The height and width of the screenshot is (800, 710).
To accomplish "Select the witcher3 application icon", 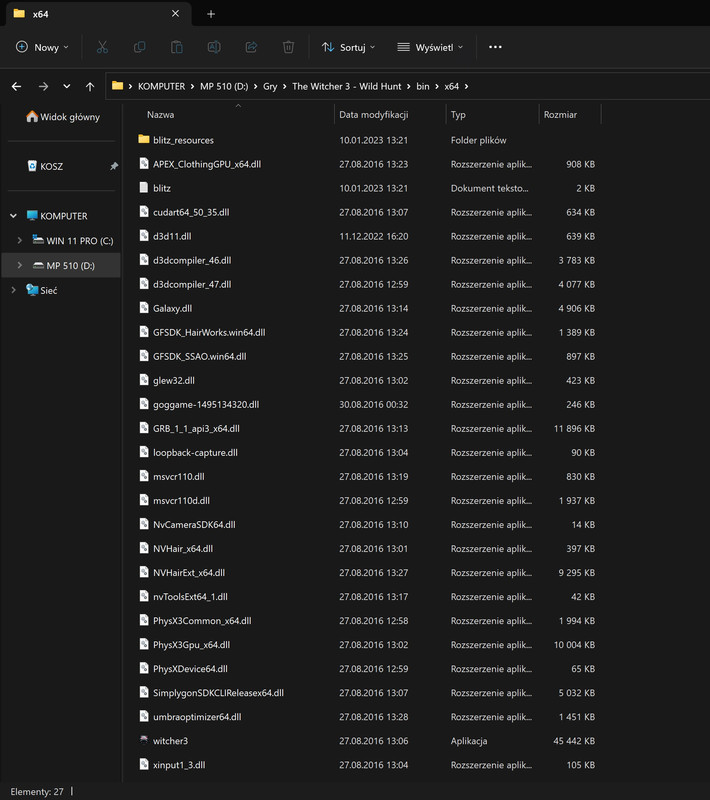I will tap(144, 740).
